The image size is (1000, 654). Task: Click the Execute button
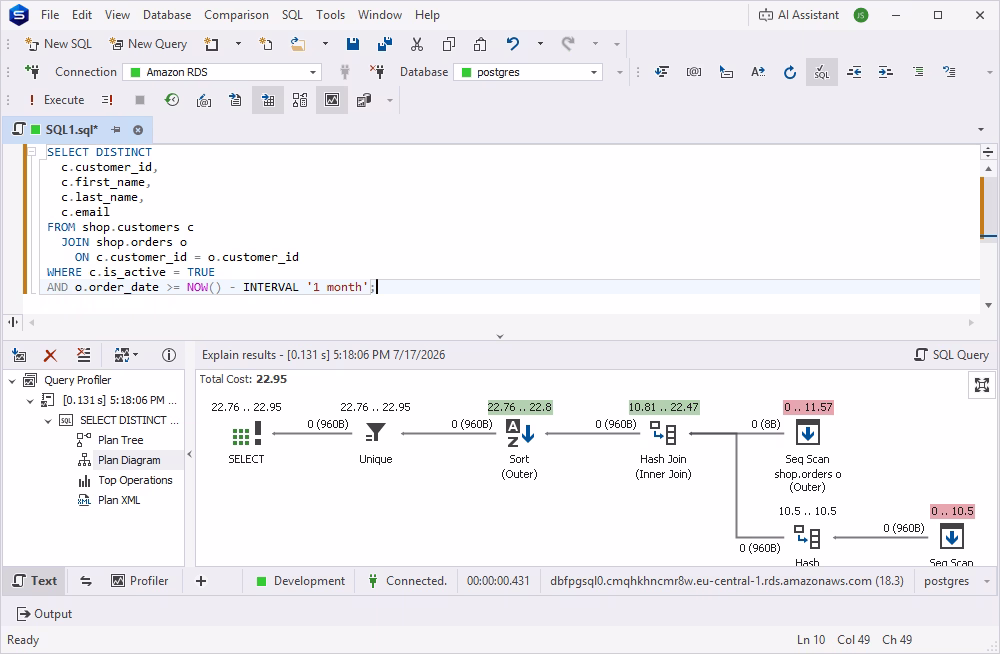click(56, 100)
